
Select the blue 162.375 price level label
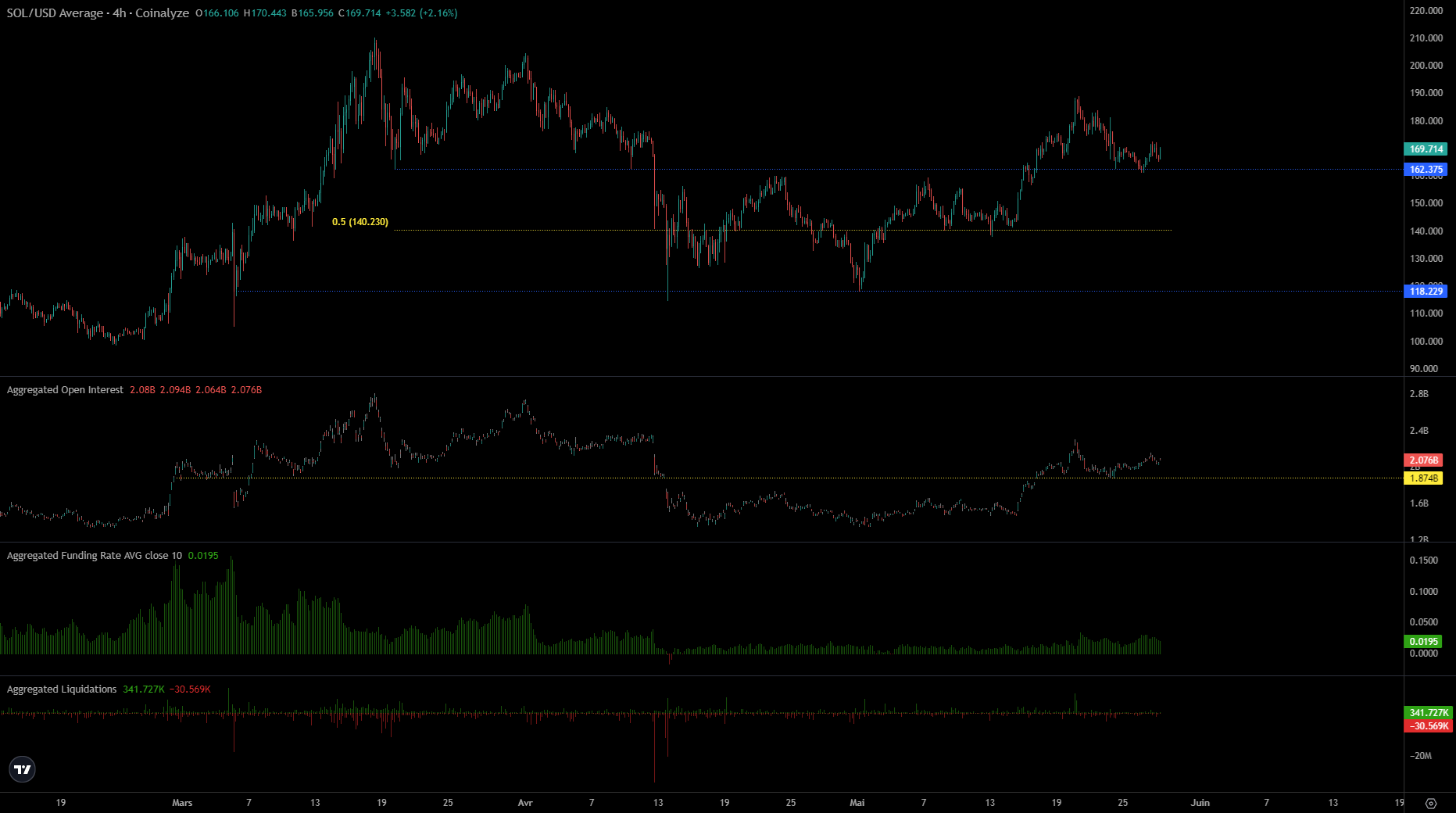[1426, 170]
